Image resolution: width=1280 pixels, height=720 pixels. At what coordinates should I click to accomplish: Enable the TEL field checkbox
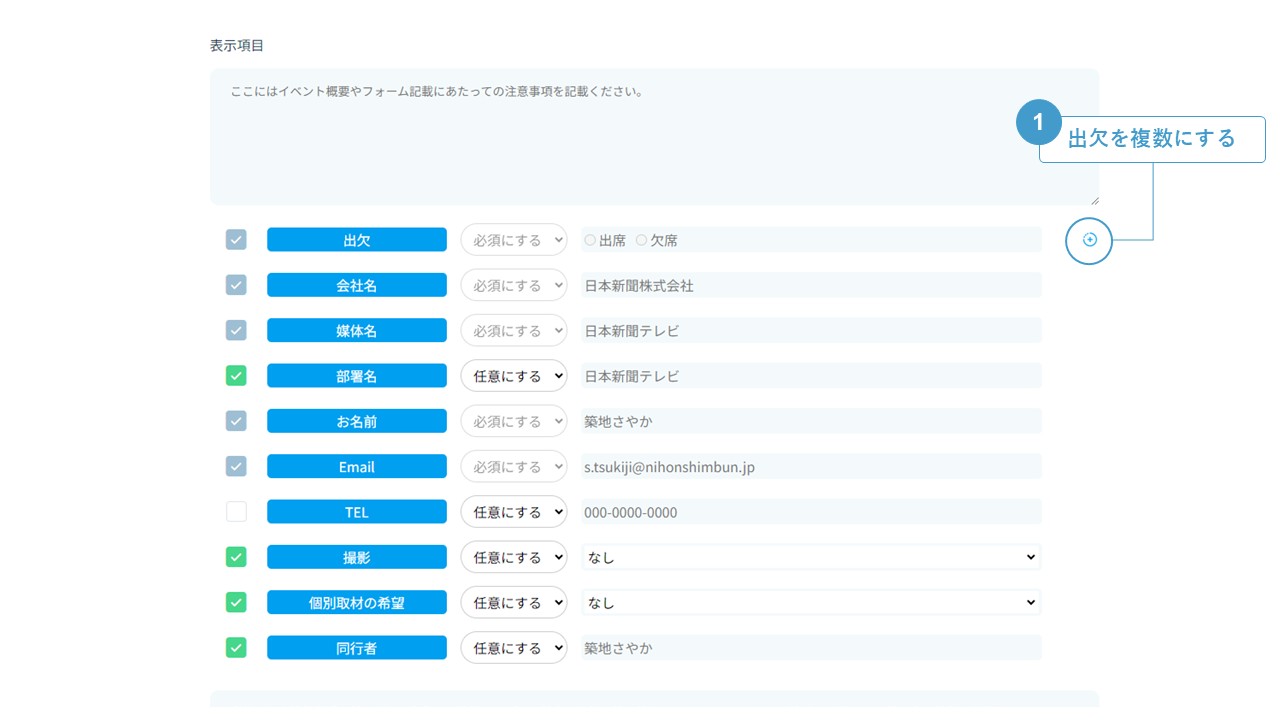[236, 512]
